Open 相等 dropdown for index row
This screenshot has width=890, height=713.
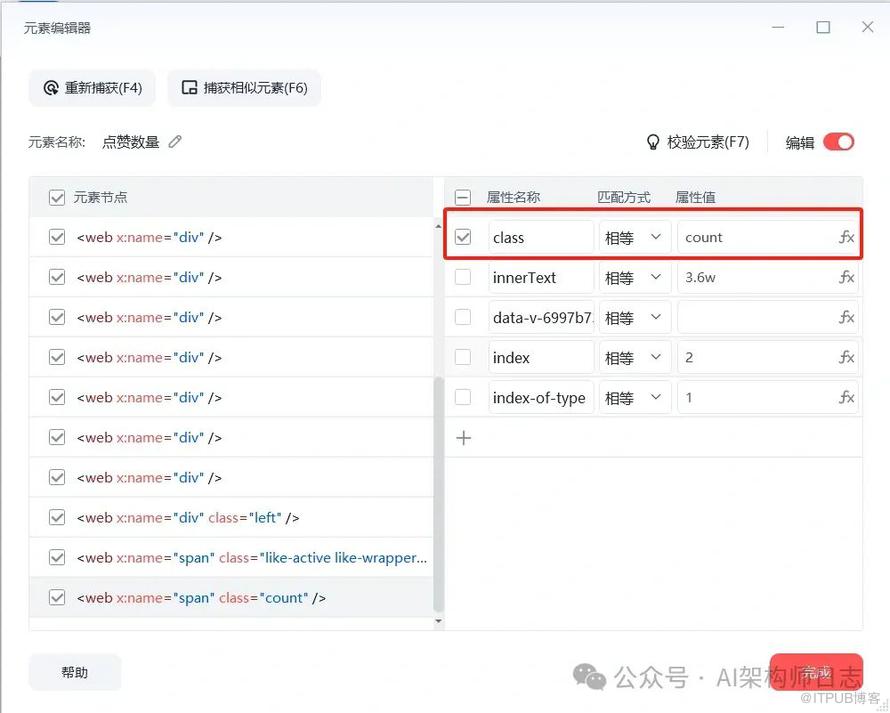[x=635, y=358]
